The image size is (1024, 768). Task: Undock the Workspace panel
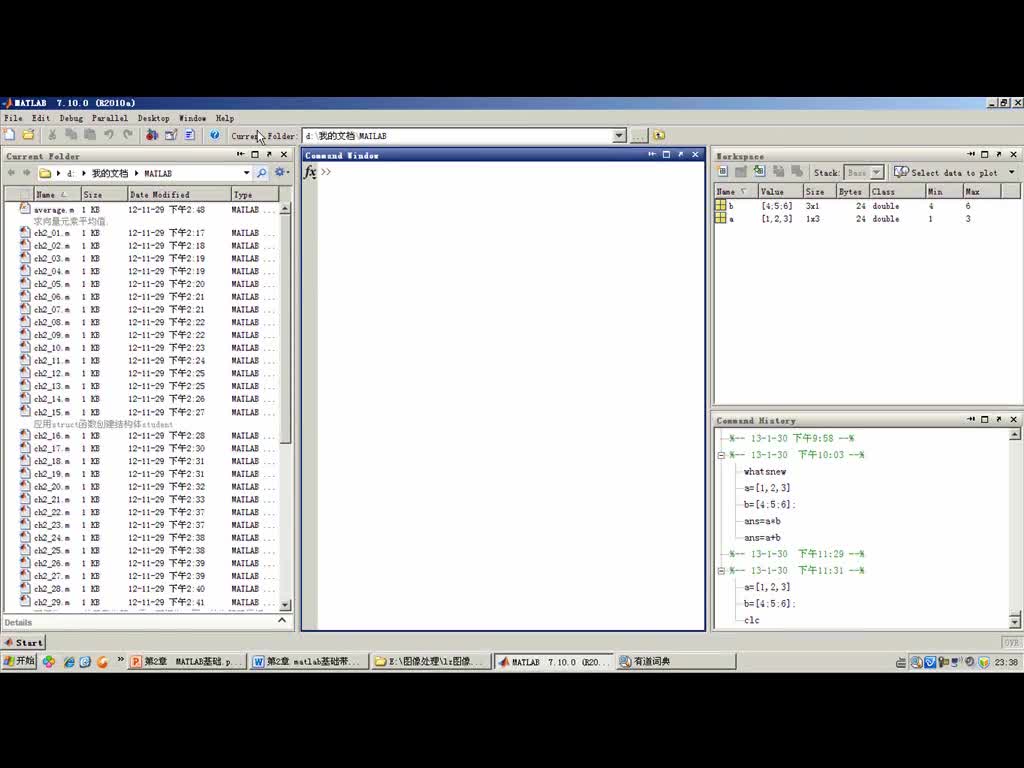[x=999, y=155]
